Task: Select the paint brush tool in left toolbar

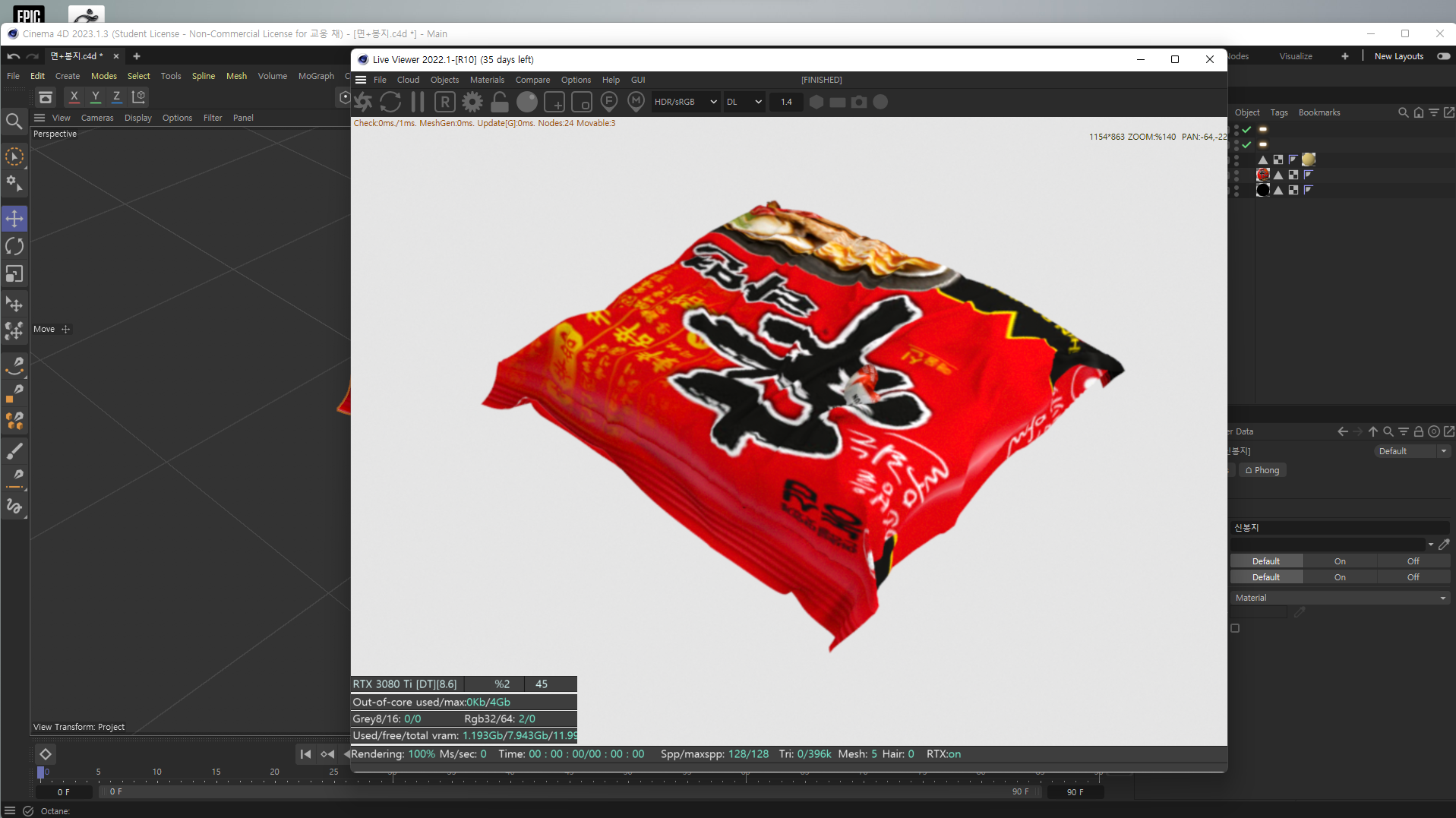Action: click(x=14, y=451)
